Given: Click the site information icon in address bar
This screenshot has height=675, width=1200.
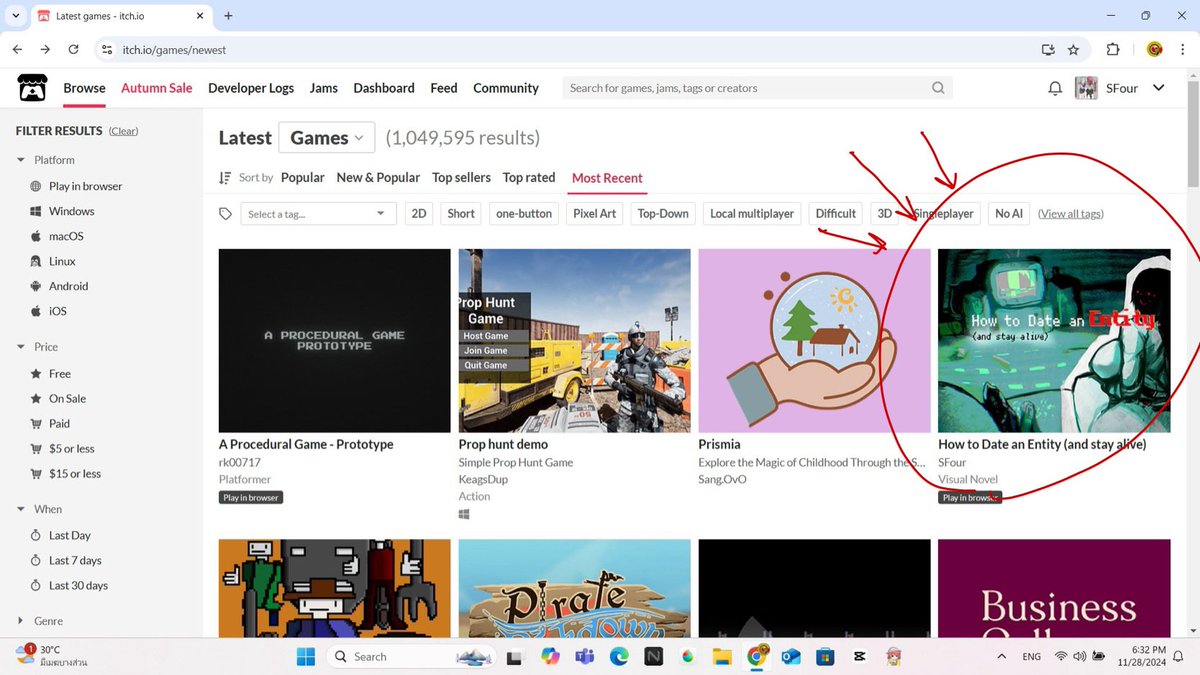Looking at the screenshot, I should coord(107,49).
